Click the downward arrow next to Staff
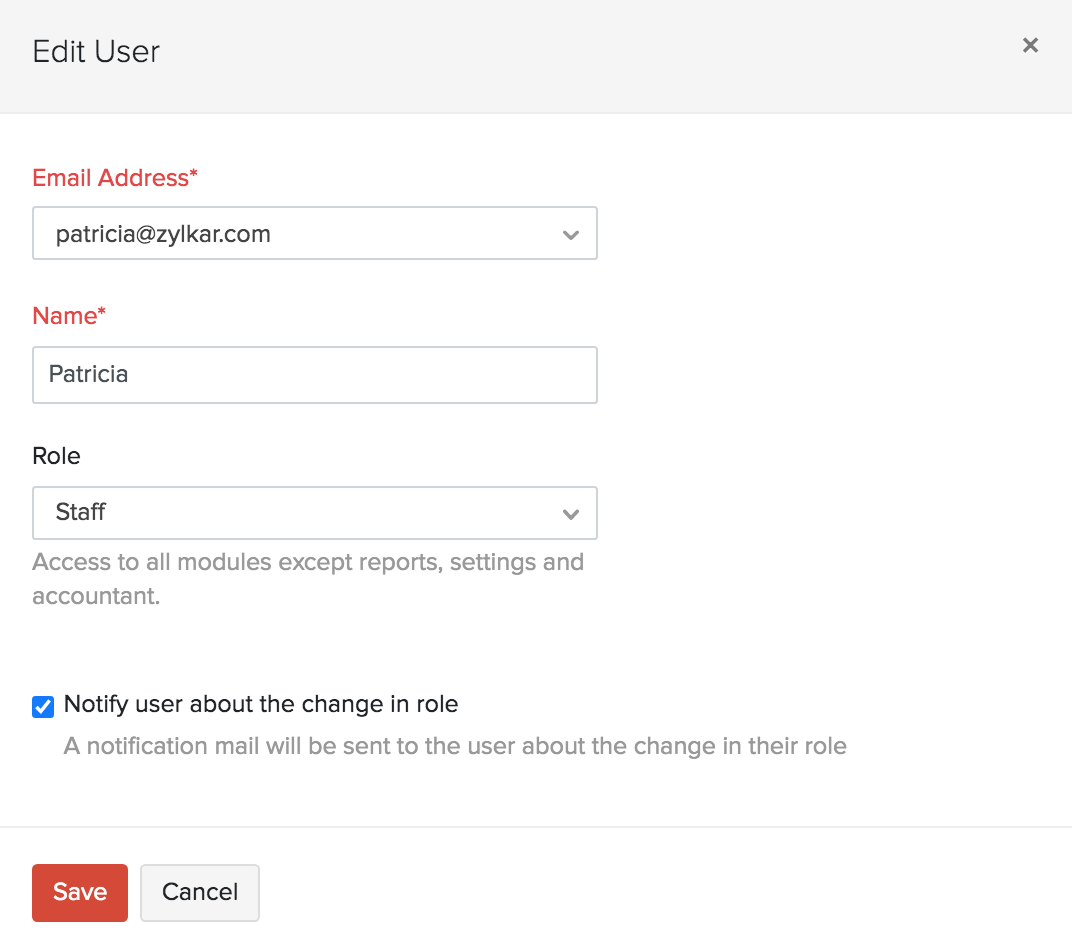The width and height of the screenshot is (1072, 950). (x=571, y=513)
